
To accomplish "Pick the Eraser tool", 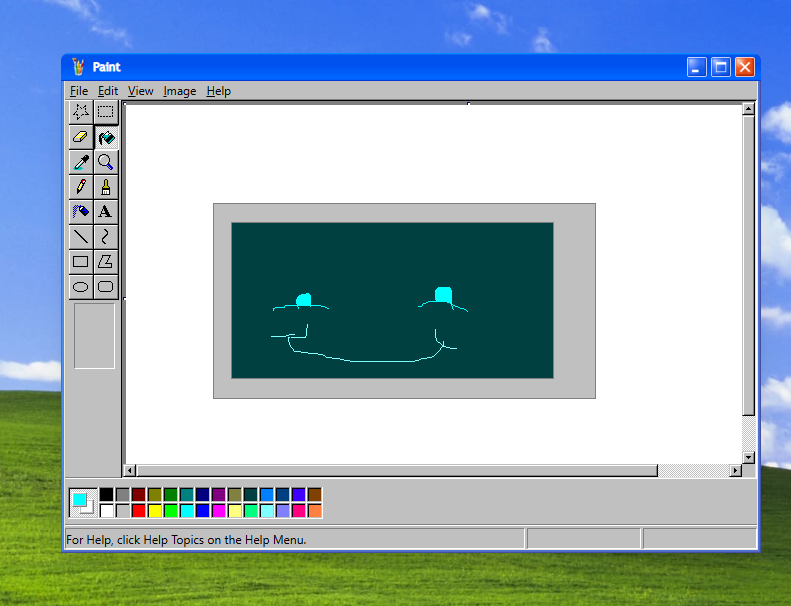I will pyautogui.click(x=81, y=137).
